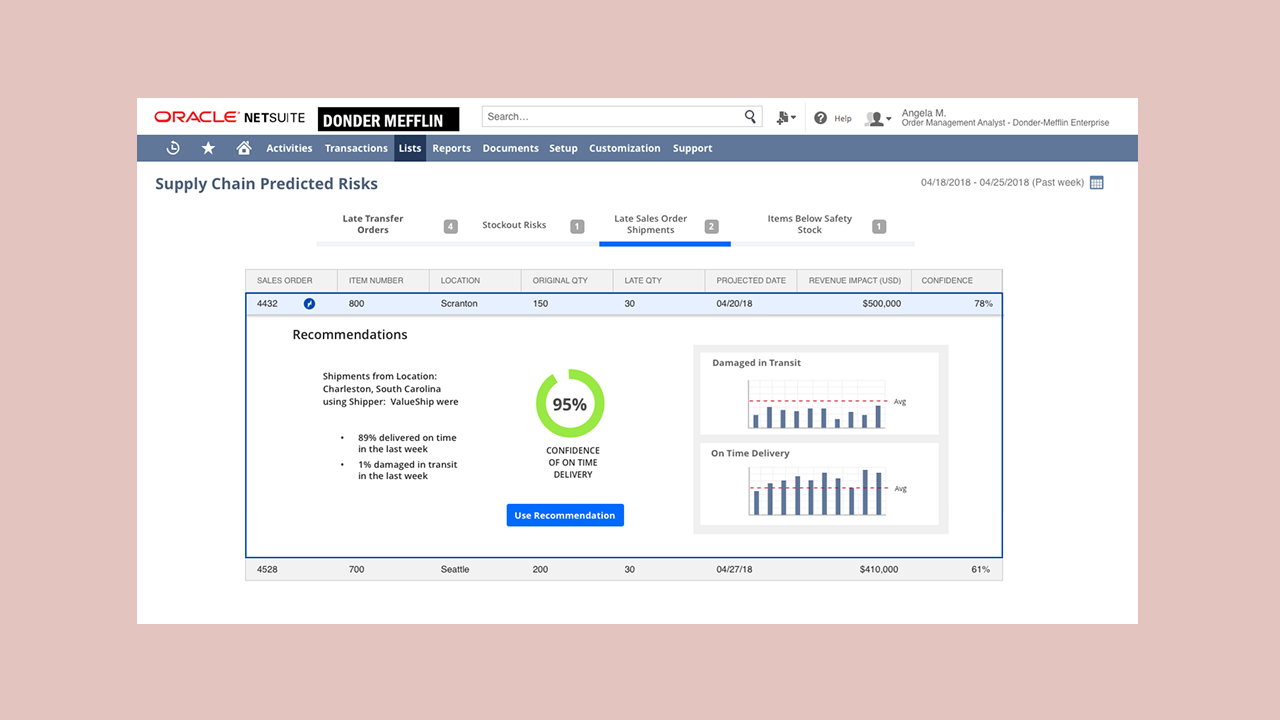
Task: Click the Use Recommendation button
Action: tap(565, 515)
